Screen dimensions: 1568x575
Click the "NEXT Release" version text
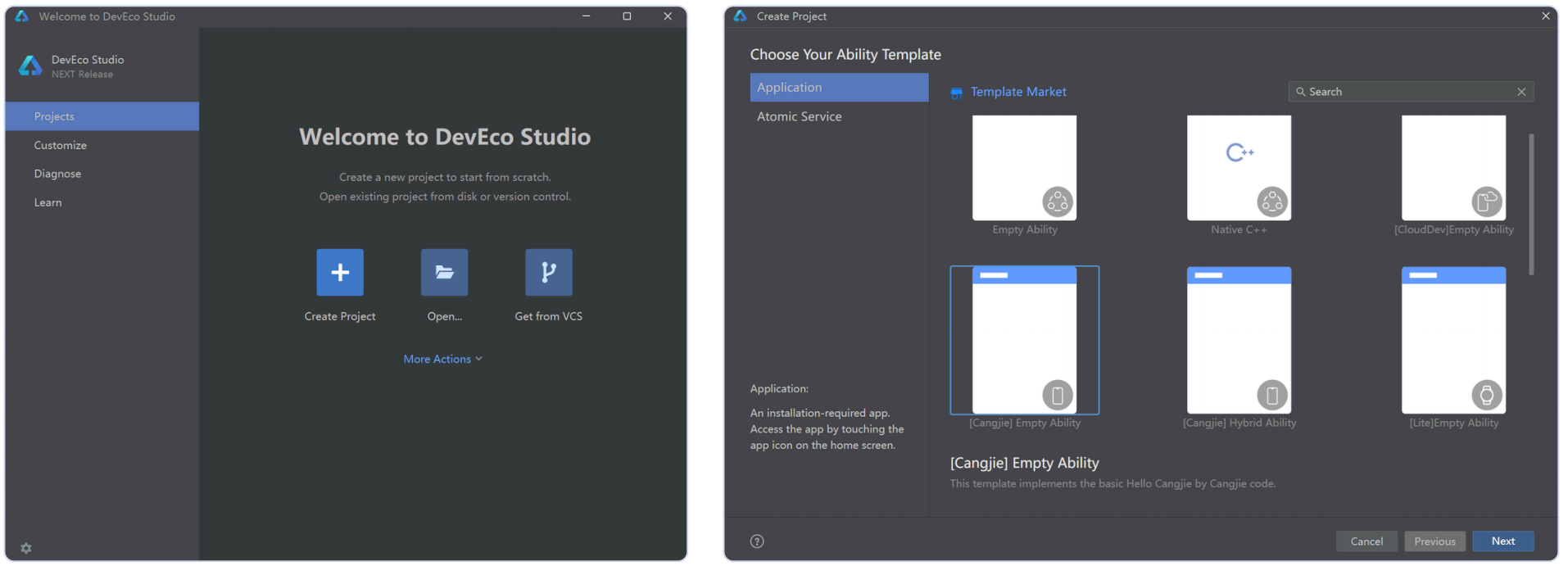coord(82,75)
